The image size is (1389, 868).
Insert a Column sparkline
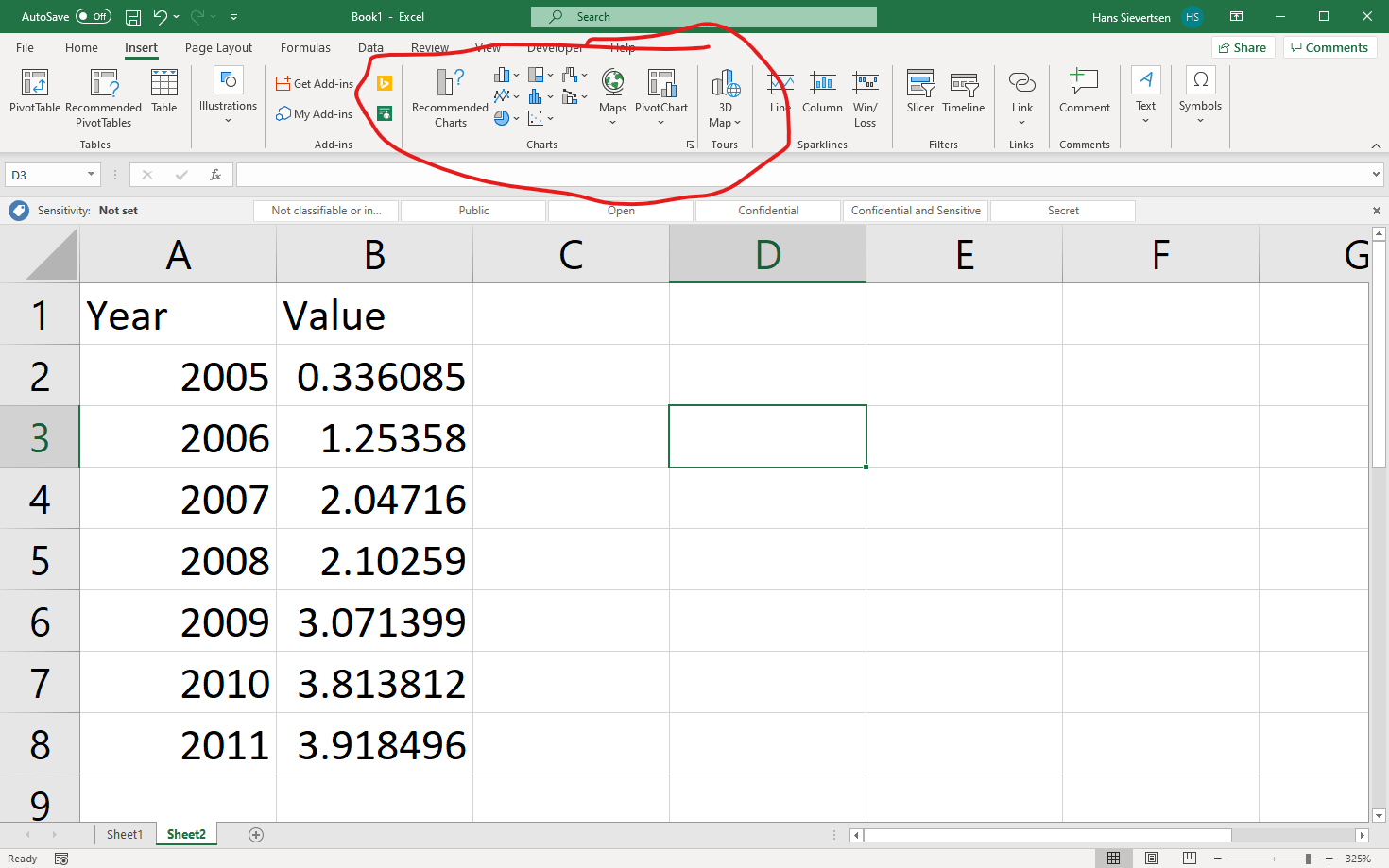pyautogui.click(x=822, y=93)
